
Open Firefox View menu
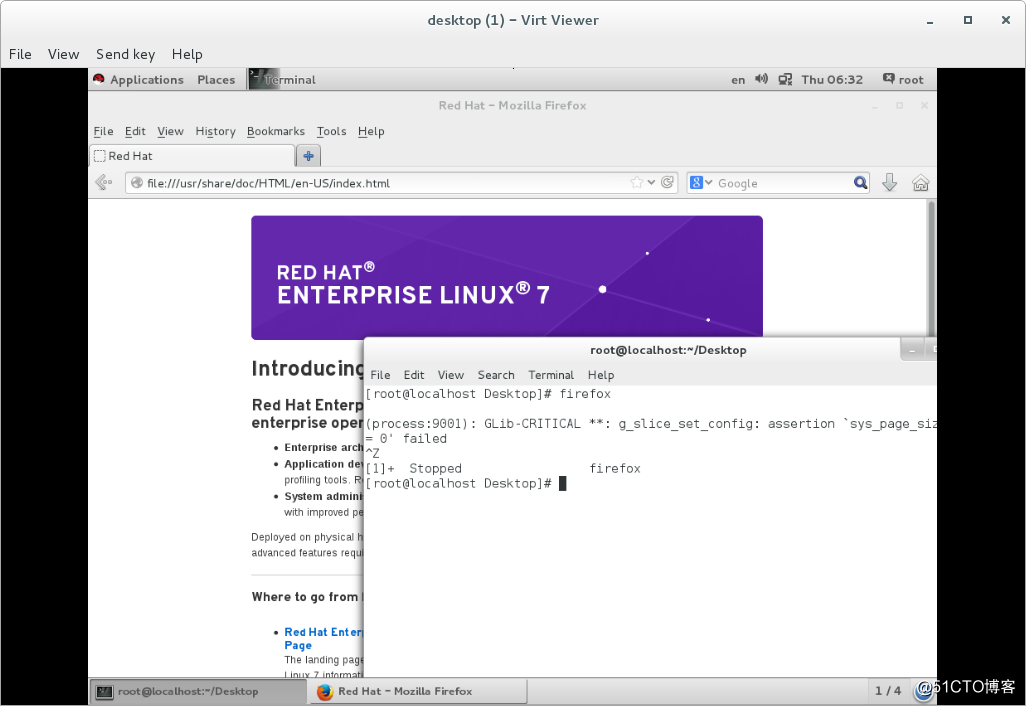pyautogui.click(x=170, y=132)
